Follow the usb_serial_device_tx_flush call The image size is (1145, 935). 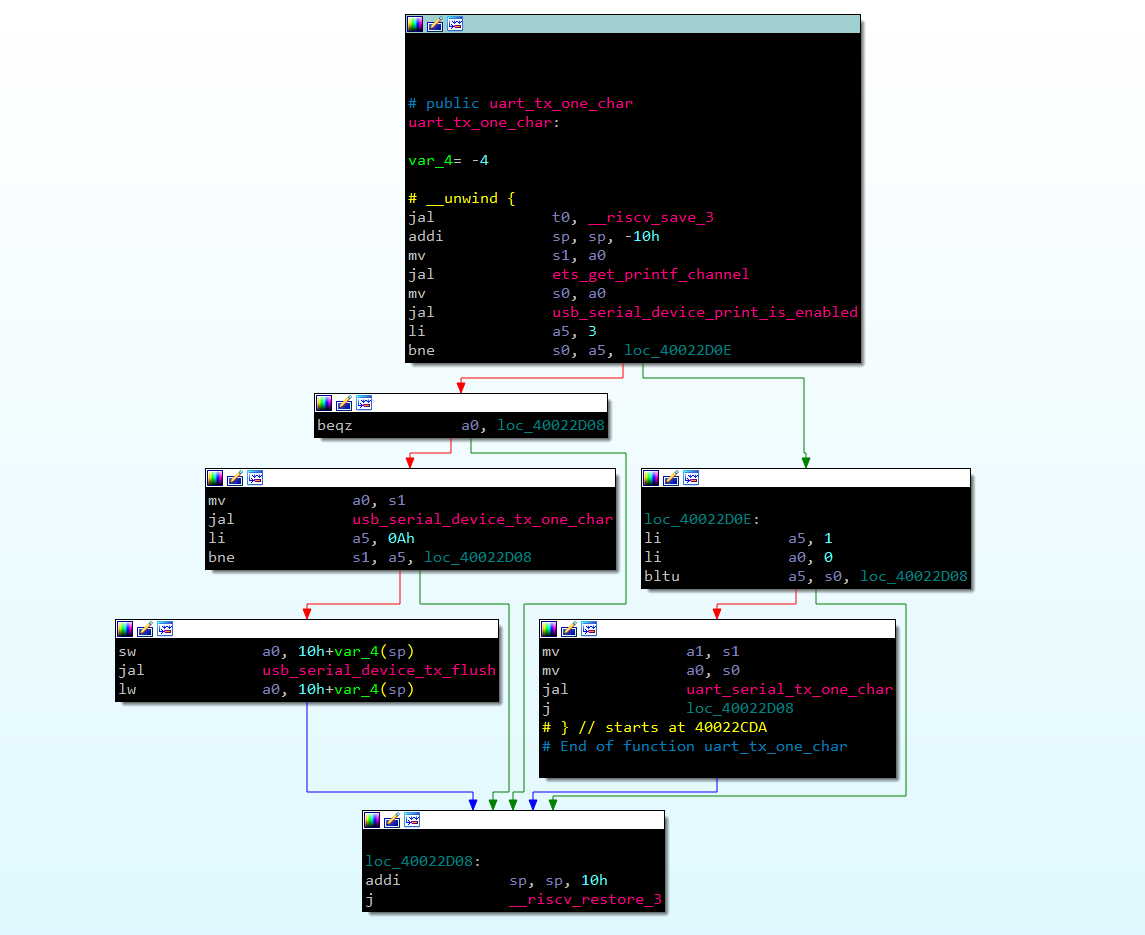click(379, 670)
